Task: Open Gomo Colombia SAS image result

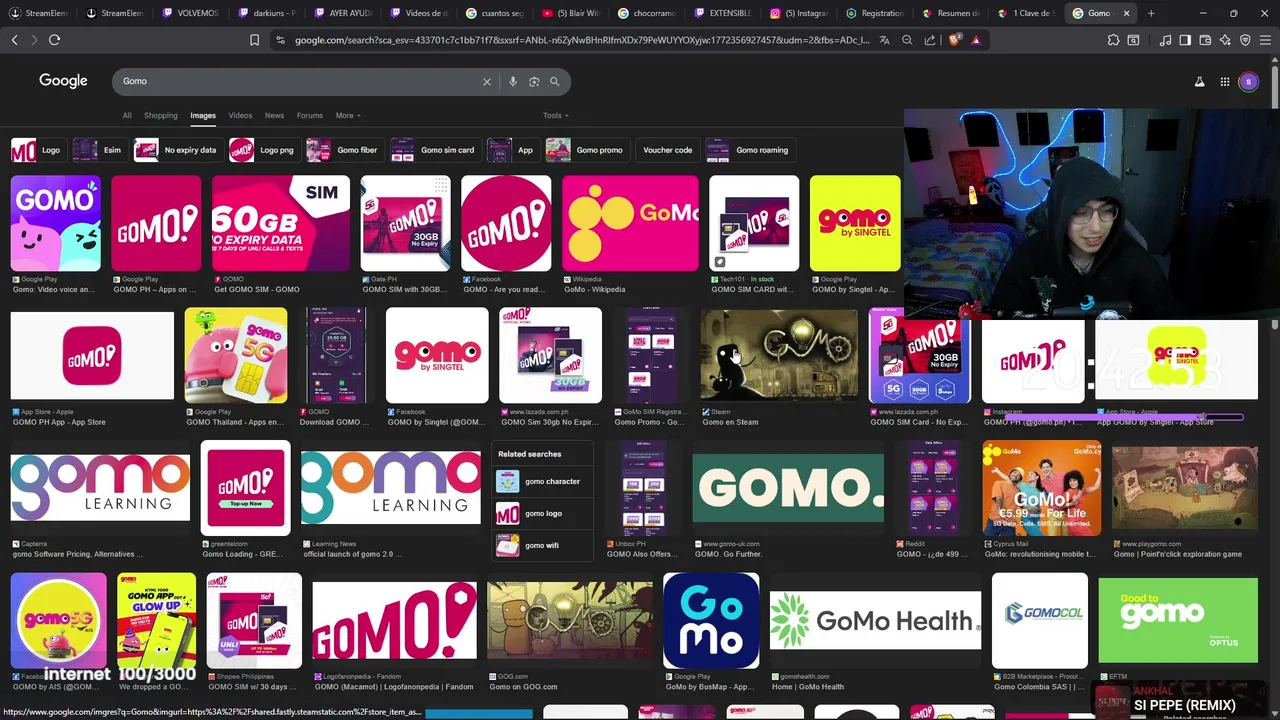Action: 1040,620
